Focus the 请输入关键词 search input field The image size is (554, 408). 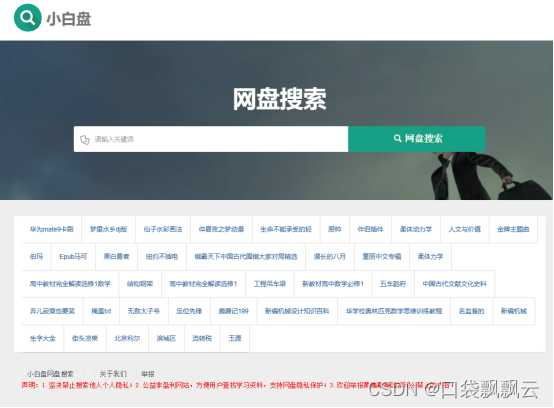click(x=211, y=139)
